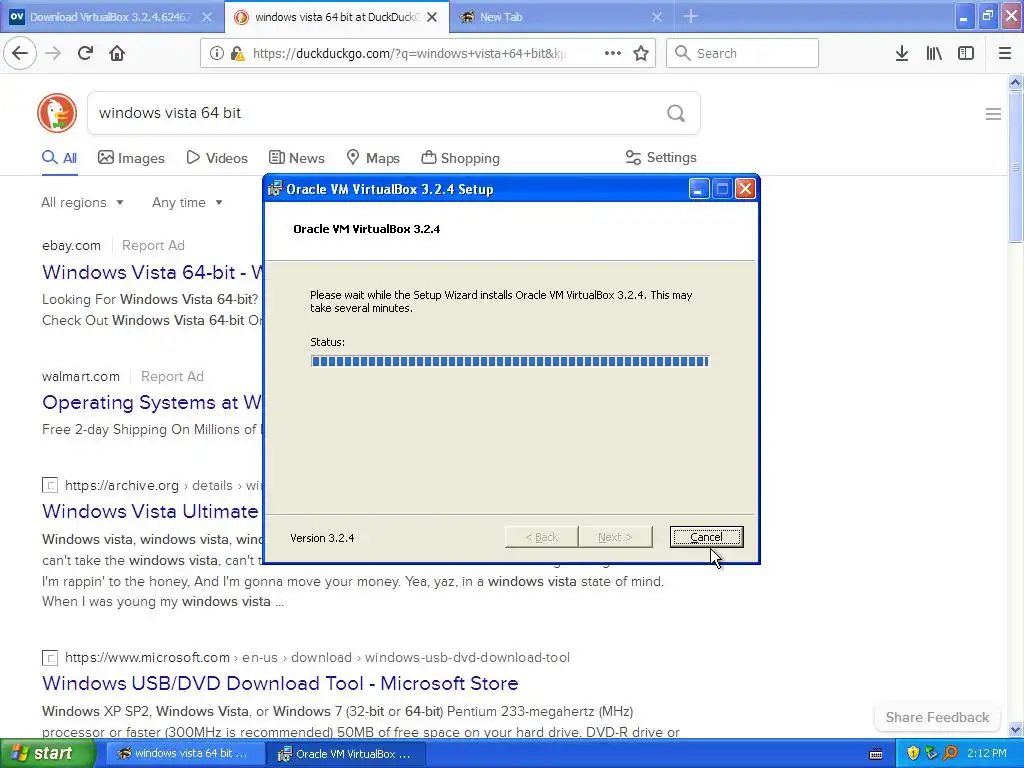
Task: Click VirtualBox setup title bar icon
Action: (275, 189)
